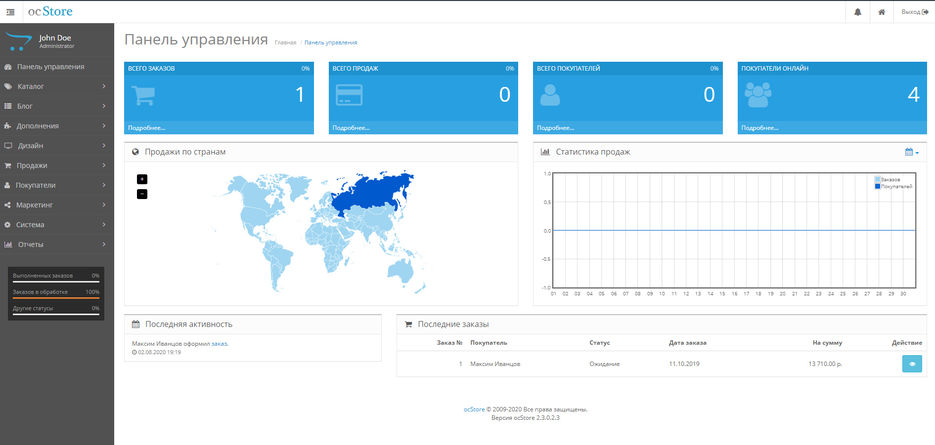935x445 pixels.
Task: Expand the Каталог sidebar menu
Action: coord(57,86)
